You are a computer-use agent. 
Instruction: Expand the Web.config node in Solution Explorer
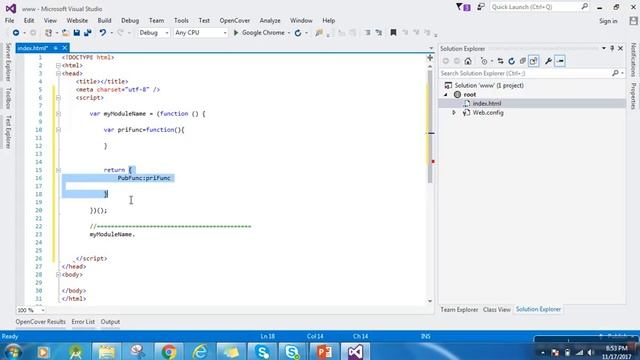point(454,113)
